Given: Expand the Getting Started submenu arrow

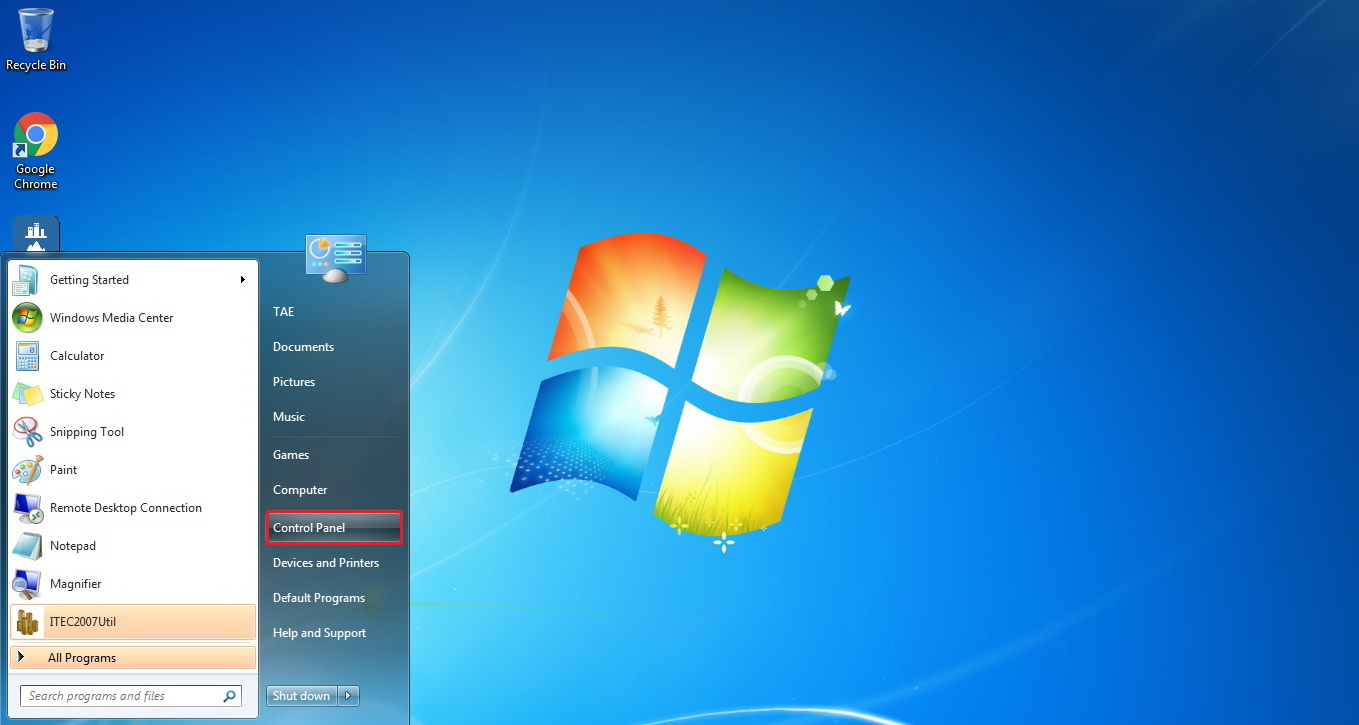Looking at the screenshot, I should click(x=242, y=280).
